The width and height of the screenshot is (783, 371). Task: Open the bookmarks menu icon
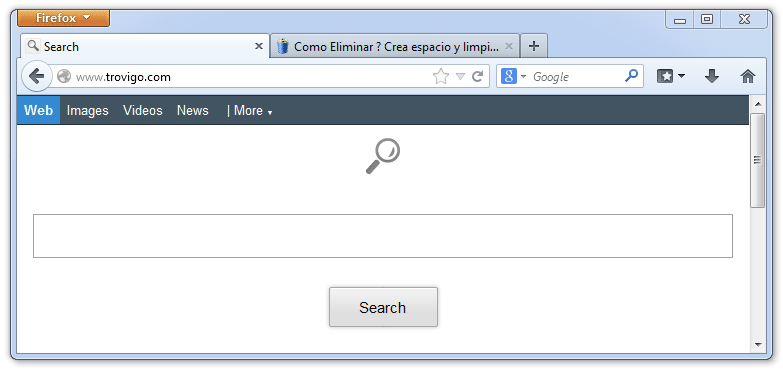coord(671,76)
